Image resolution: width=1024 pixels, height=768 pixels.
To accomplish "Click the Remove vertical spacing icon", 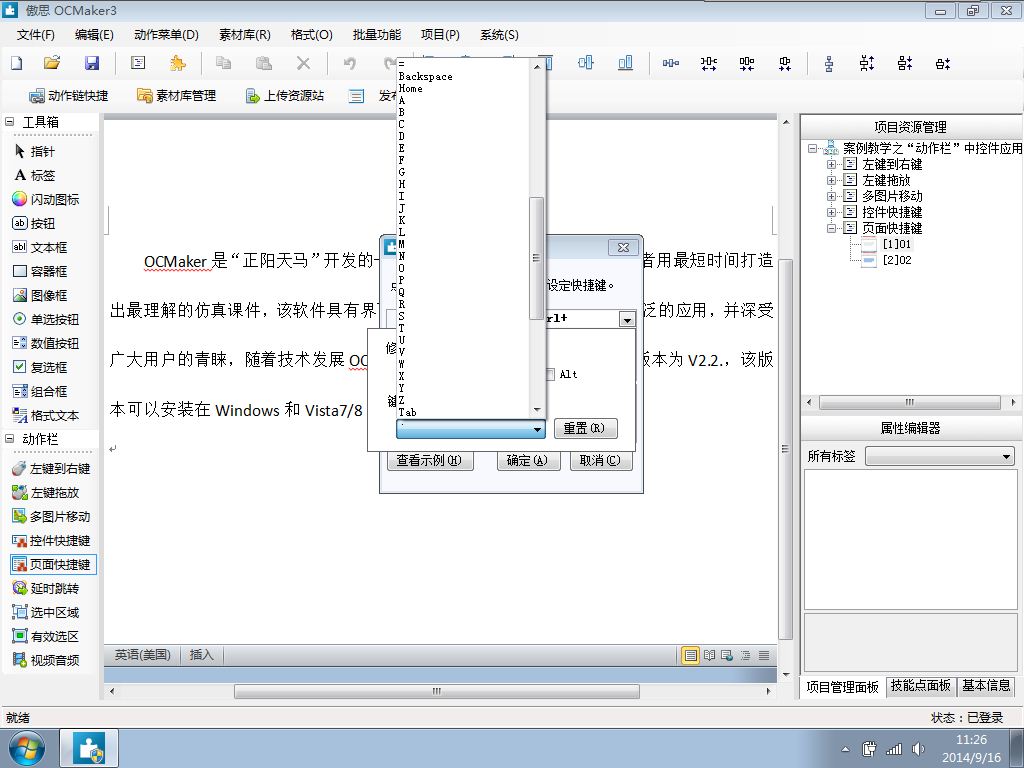I will (x=943, y=63).
